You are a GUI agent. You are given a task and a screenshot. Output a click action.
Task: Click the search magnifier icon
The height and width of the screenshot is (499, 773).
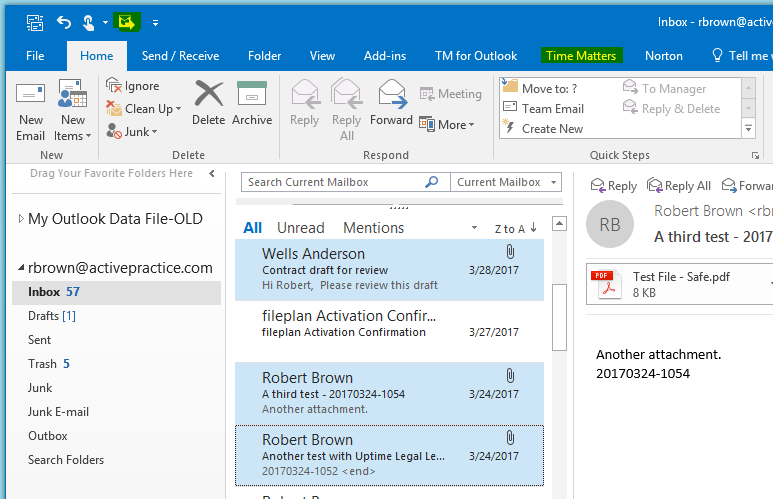431,182
